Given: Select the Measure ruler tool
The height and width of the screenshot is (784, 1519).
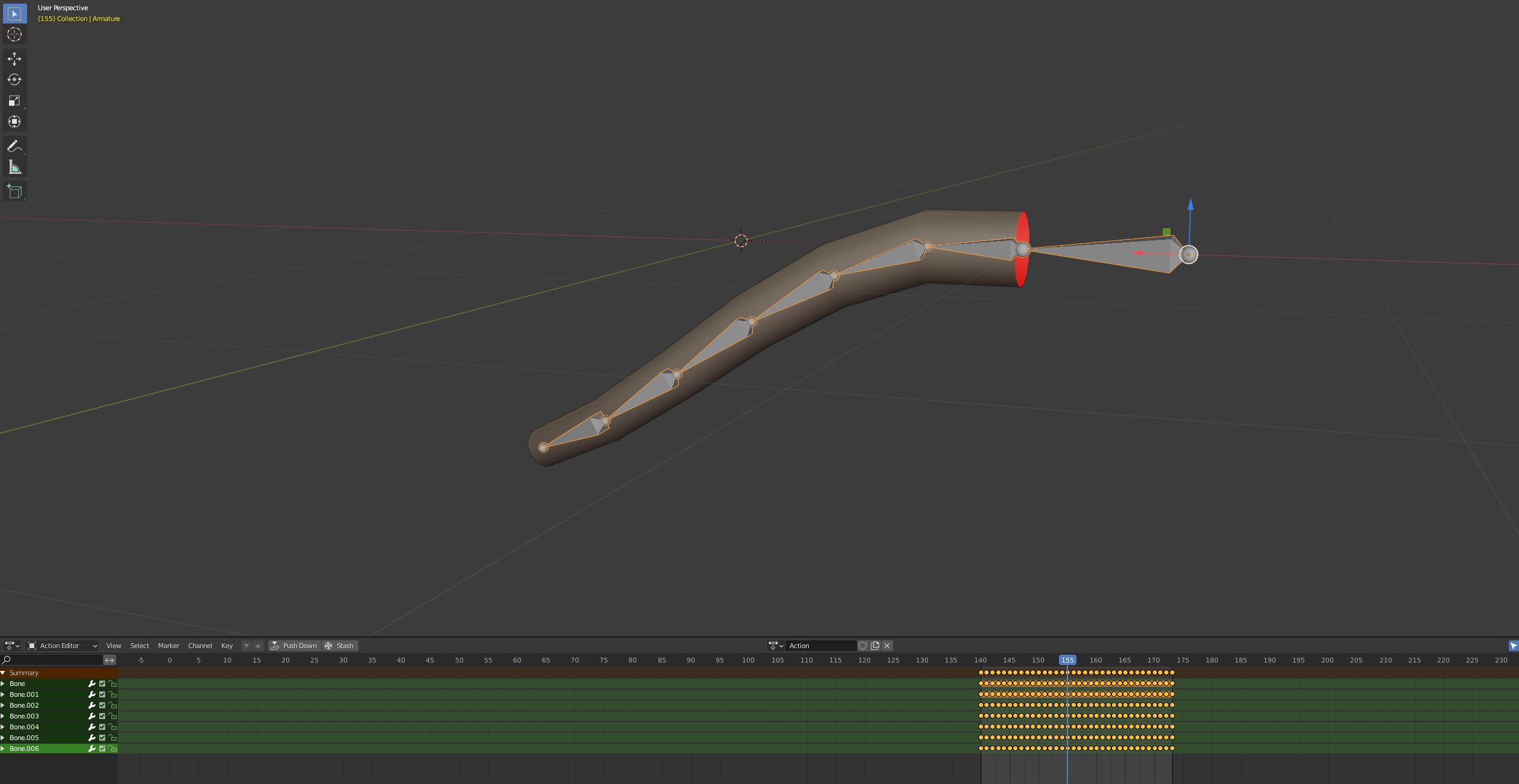Looking at the screenshot, I should pos(14,167).
